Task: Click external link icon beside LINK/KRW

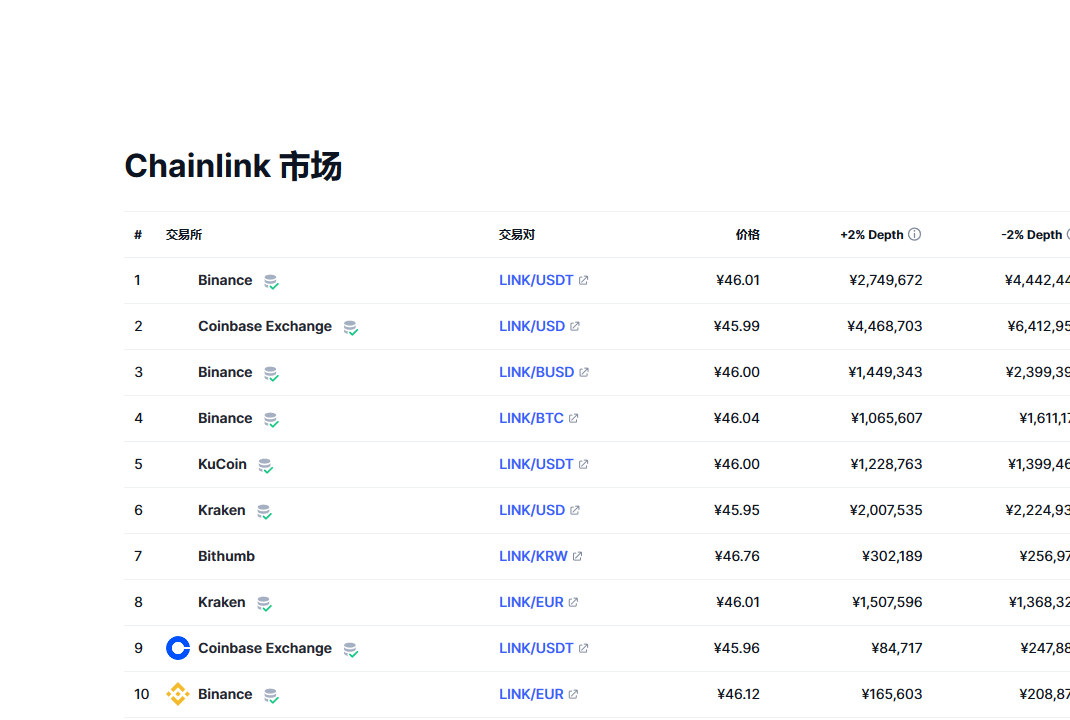Action: (578, 556)
